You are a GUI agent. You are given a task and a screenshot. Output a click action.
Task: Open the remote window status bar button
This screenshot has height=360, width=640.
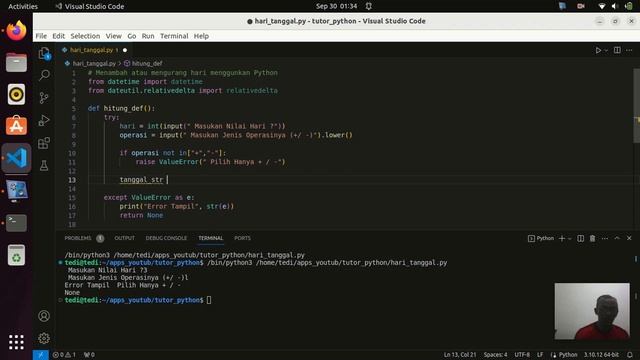[x=40, y=355]
